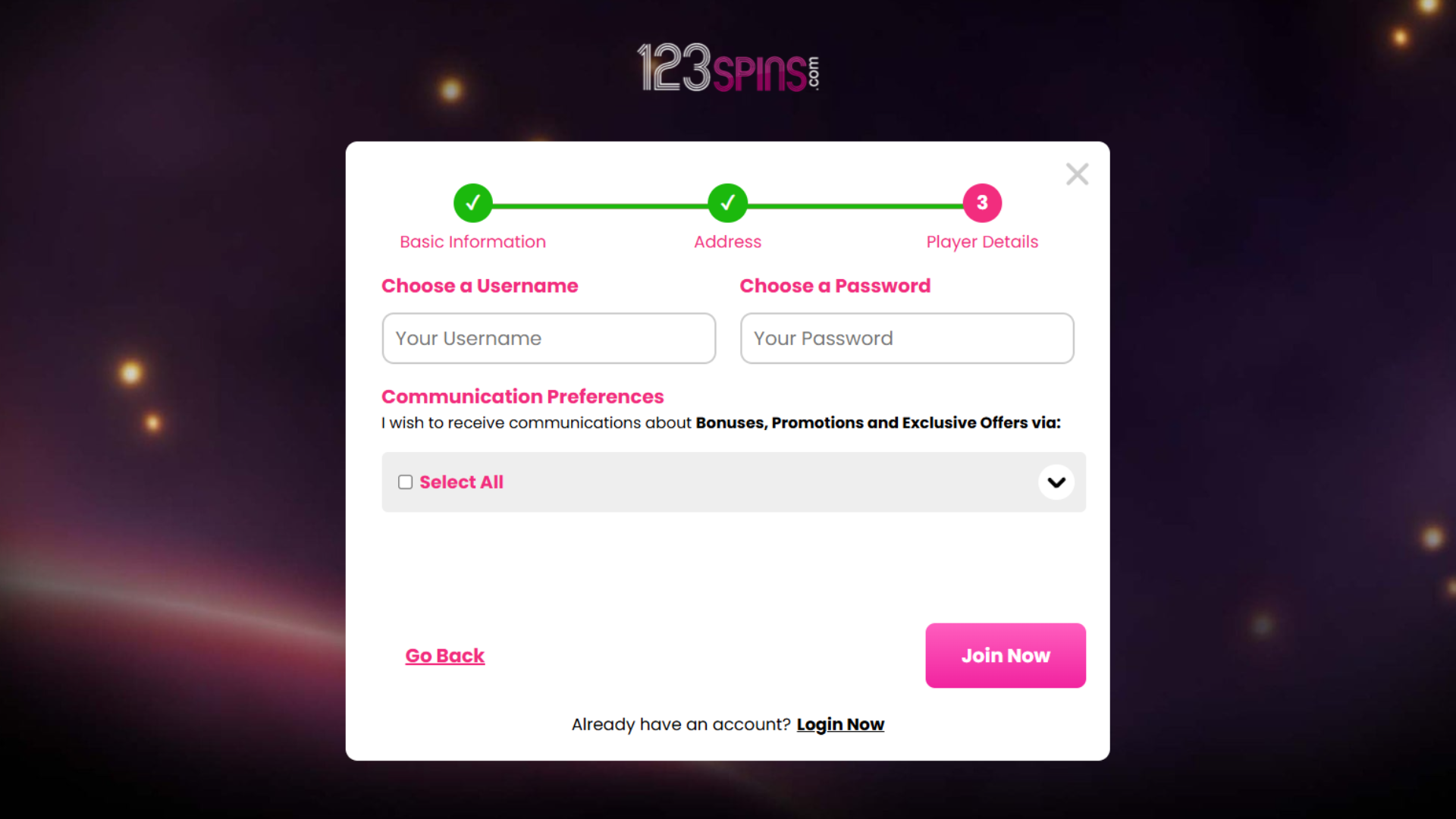Click progress line between Basic Information and Address
1456x819 pixels.
tap(601, 206)
